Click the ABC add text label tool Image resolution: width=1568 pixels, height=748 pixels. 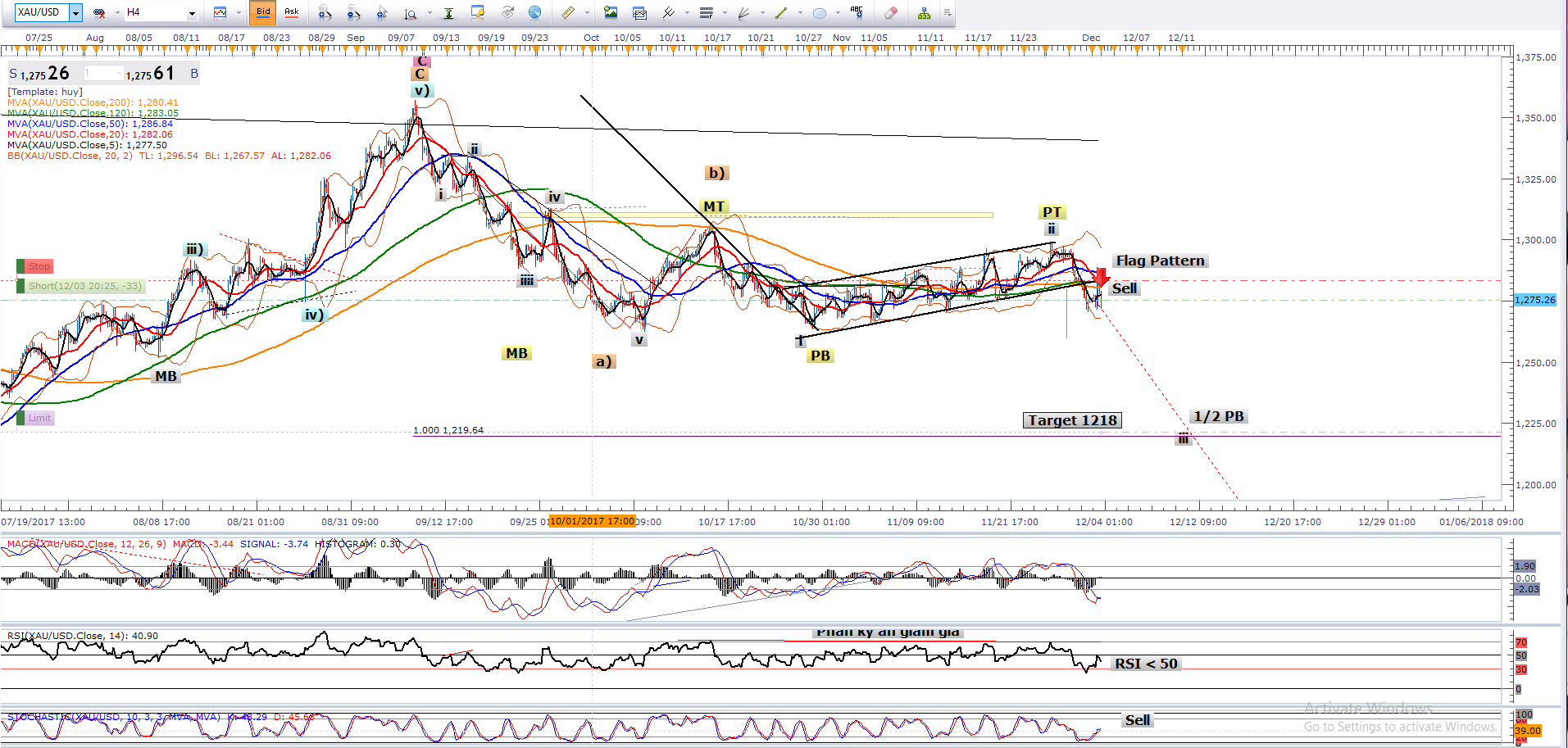click(x=857, y=12)
